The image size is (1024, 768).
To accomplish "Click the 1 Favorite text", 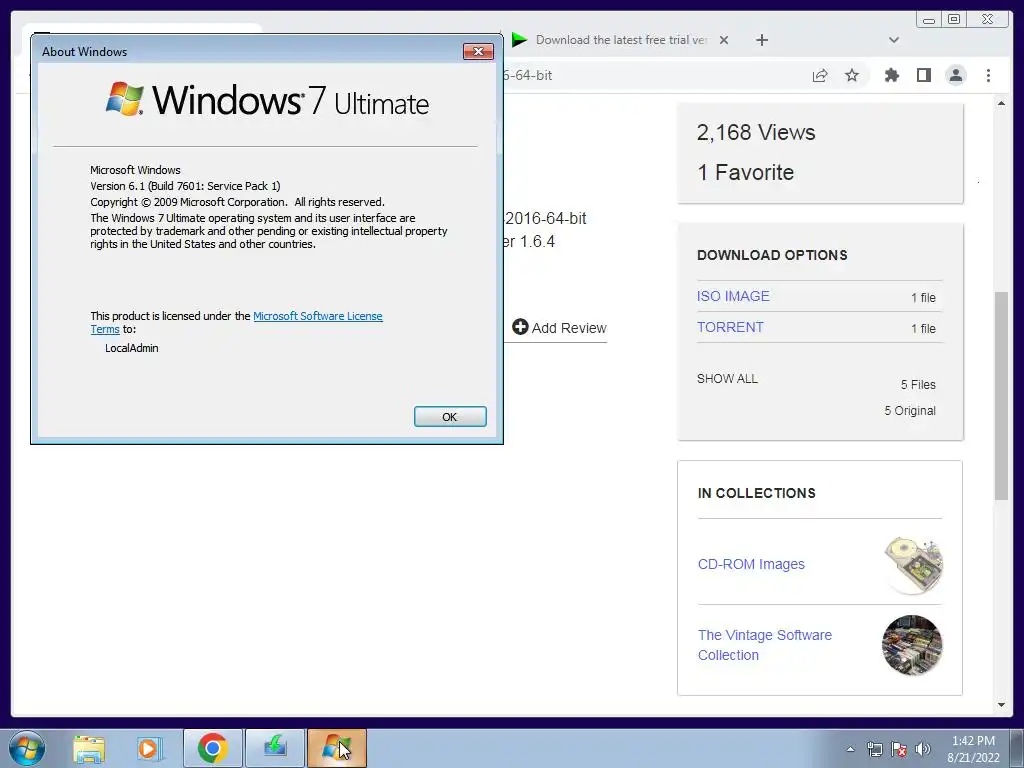I will click(x=745, y=172).
